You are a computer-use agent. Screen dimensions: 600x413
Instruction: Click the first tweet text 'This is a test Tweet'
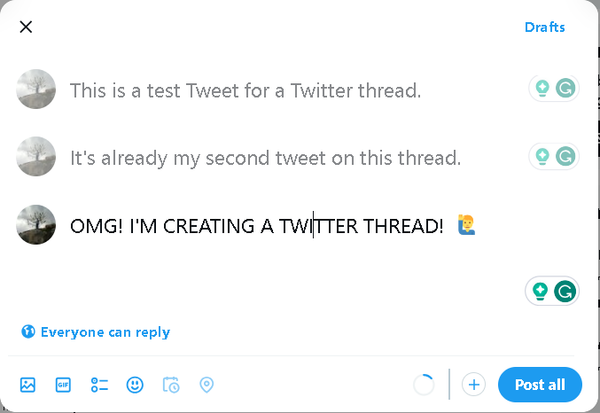click(x=245, y=91)
